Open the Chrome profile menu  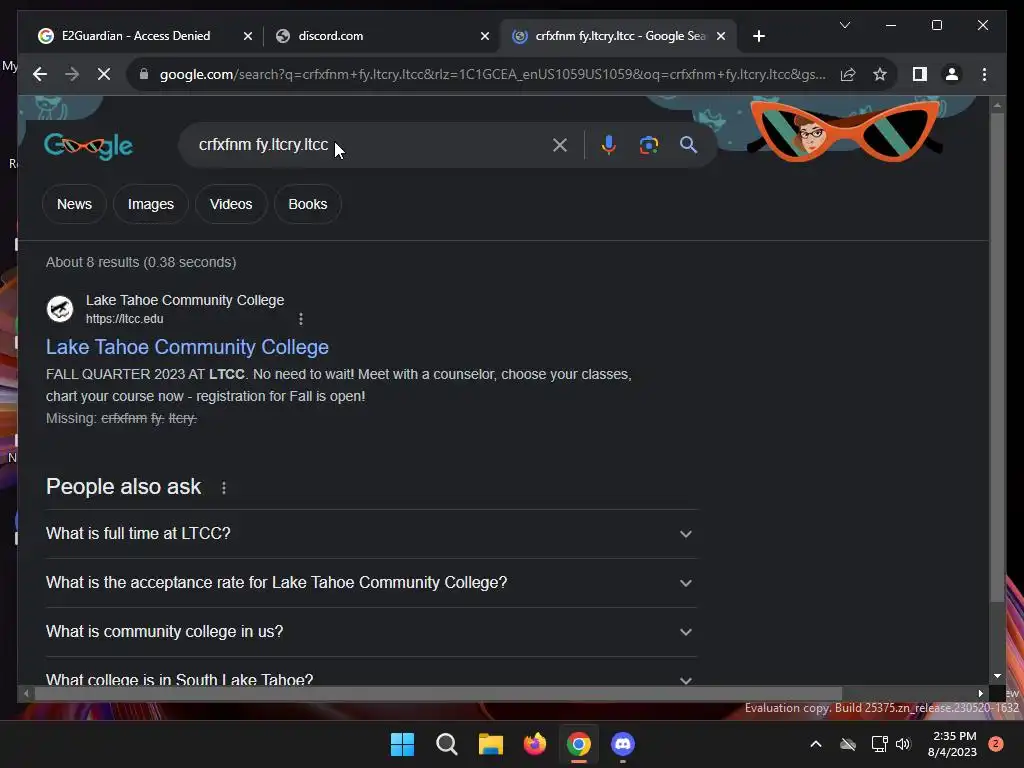pyautogui.click(x=952, y=74)
